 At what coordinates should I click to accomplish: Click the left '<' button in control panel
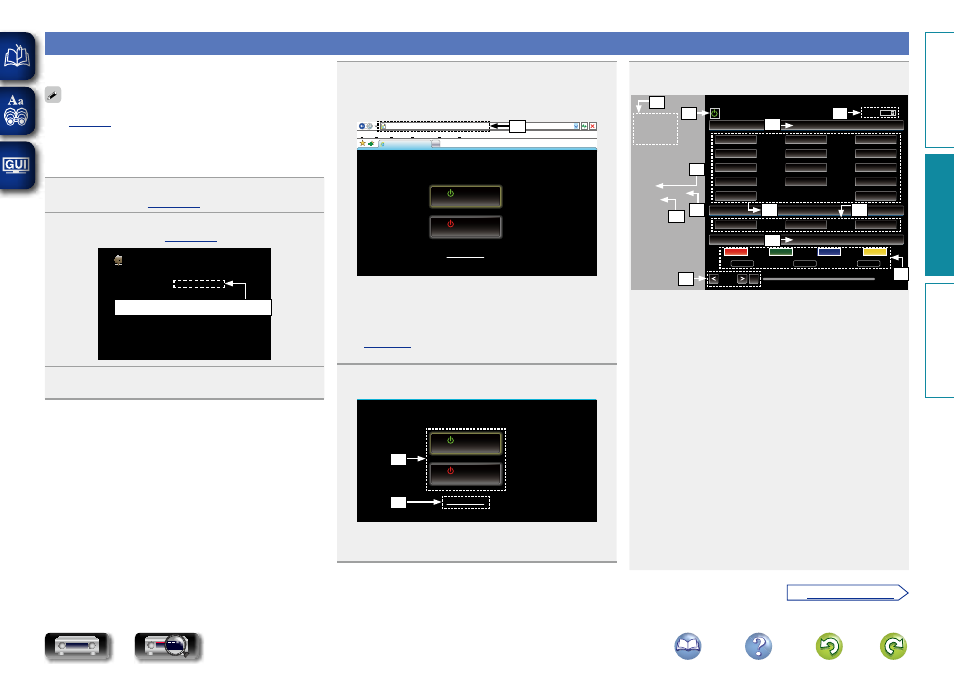714,279
